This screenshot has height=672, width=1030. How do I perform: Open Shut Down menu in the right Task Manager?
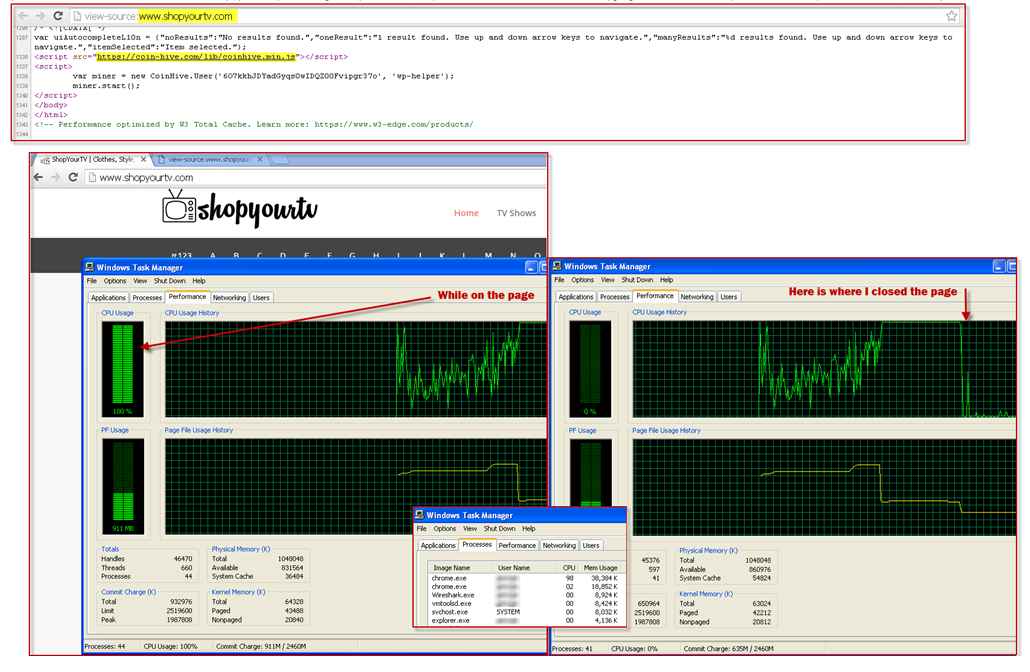coord(637,279)
